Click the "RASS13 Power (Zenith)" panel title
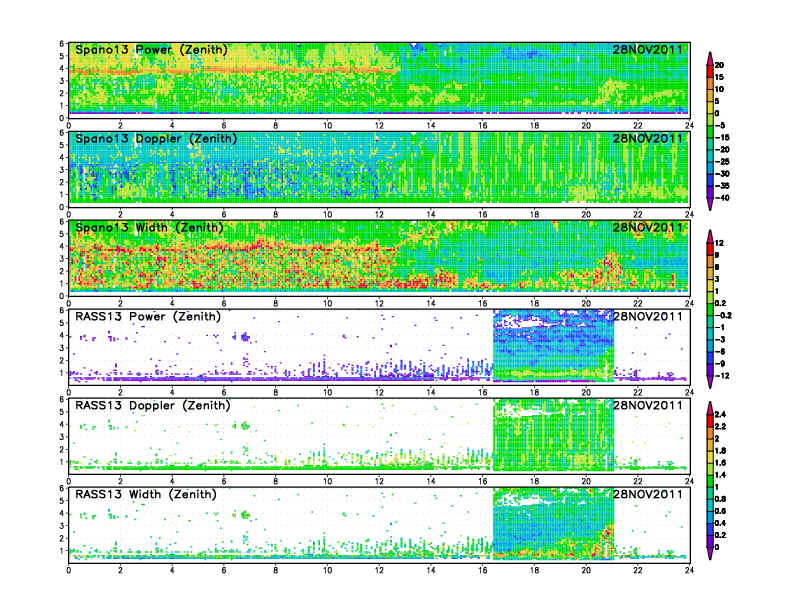Viewport: 792px width, 612px height. [148, 317]
